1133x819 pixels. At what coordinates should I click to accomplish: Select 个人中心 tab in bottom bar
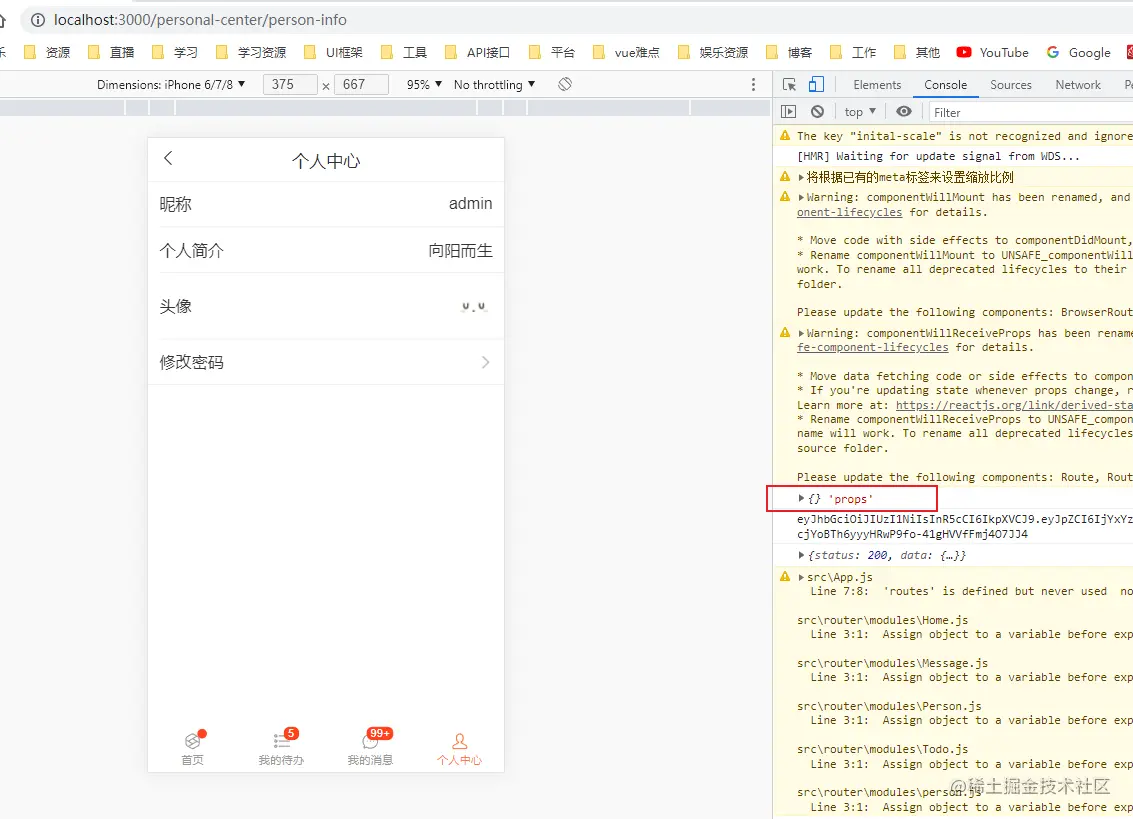[x=459, y=749]
